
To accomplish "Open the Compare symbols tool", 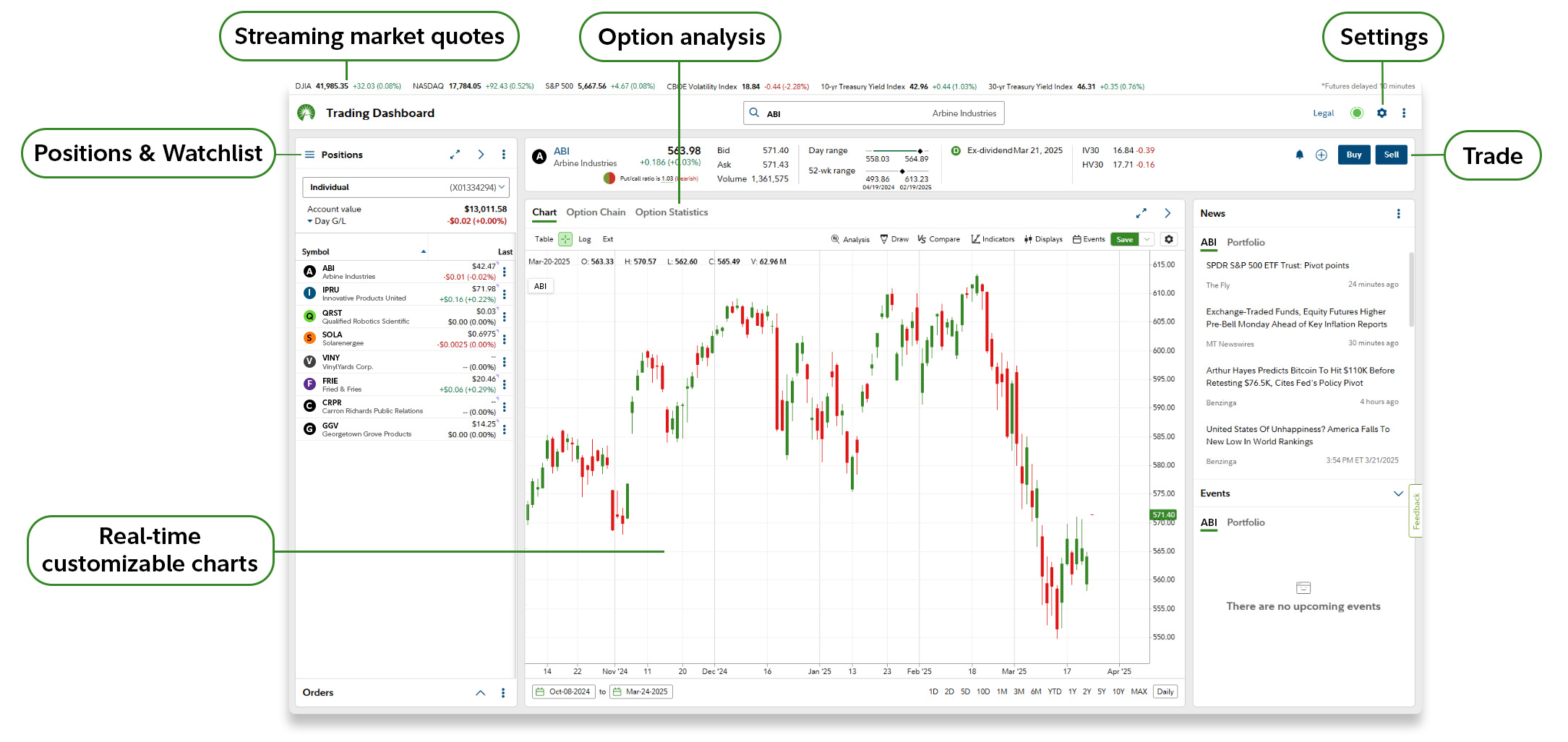I will (938, 239).
